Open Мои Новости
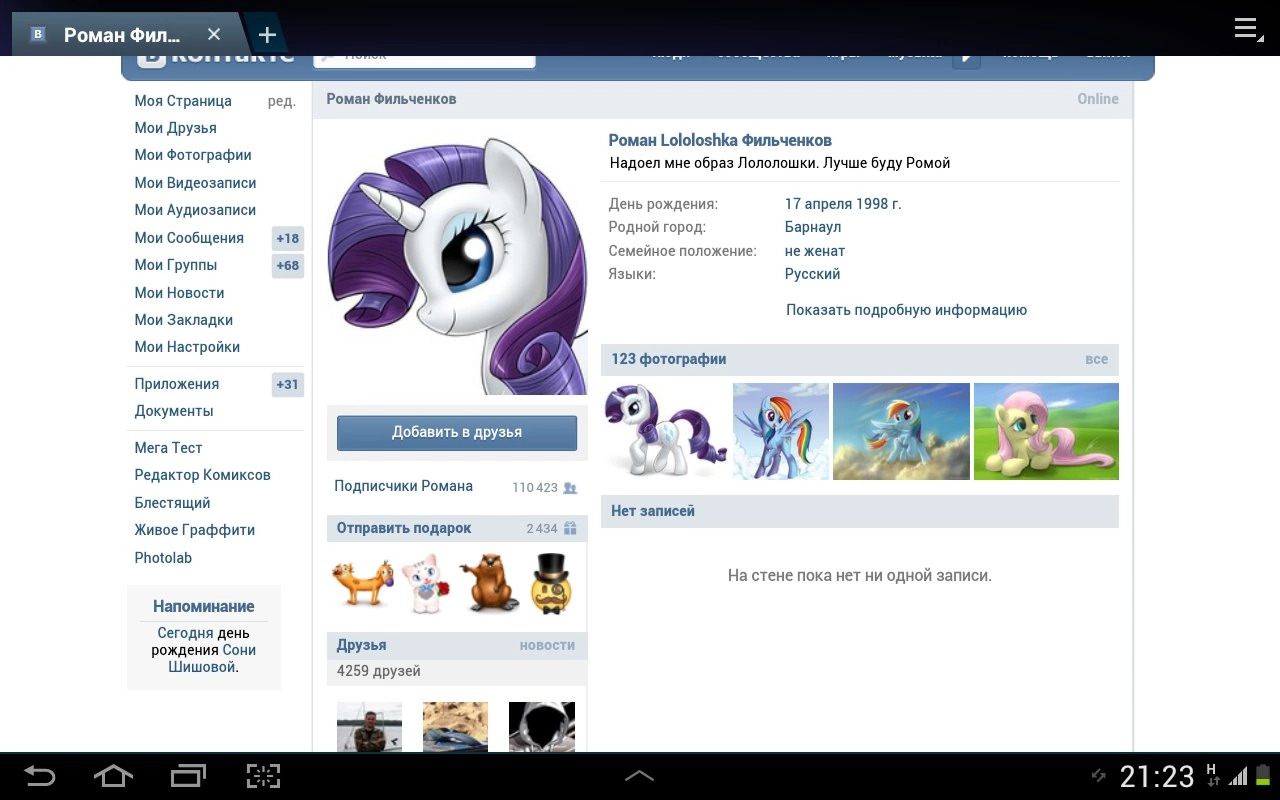 point(180,293)
